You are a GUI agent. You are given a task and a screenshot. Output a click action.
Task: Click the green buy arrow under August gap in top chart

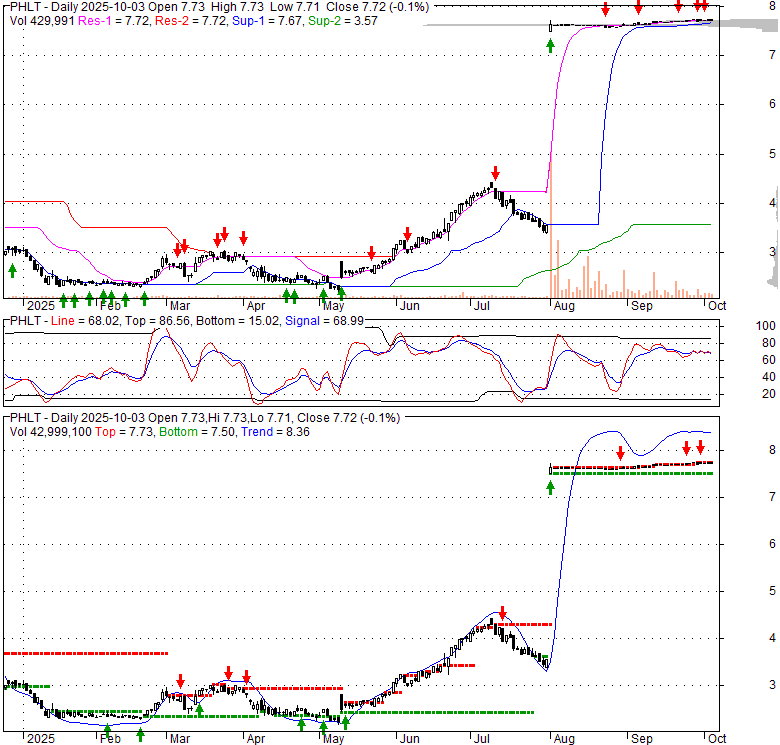550,46
